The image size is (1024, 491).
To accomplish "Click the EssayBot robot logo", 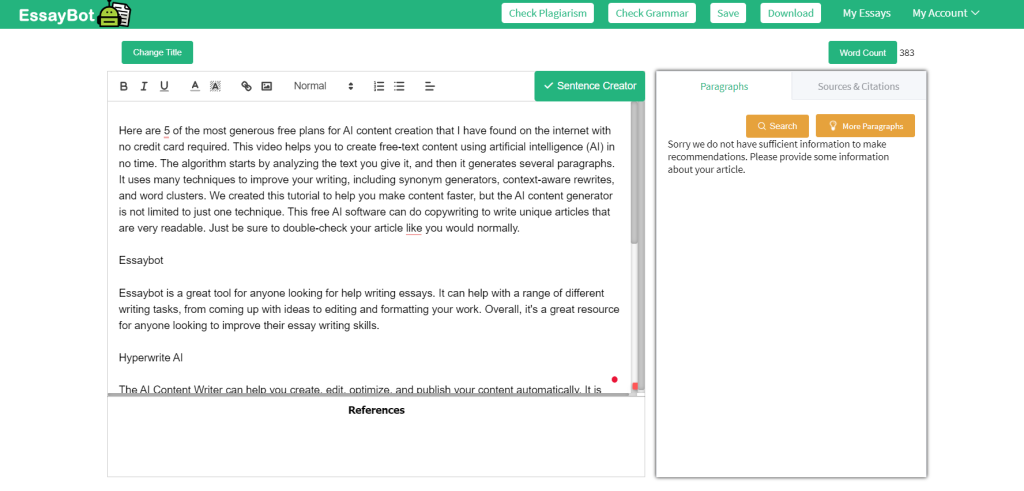I will (x=114, y=14).
